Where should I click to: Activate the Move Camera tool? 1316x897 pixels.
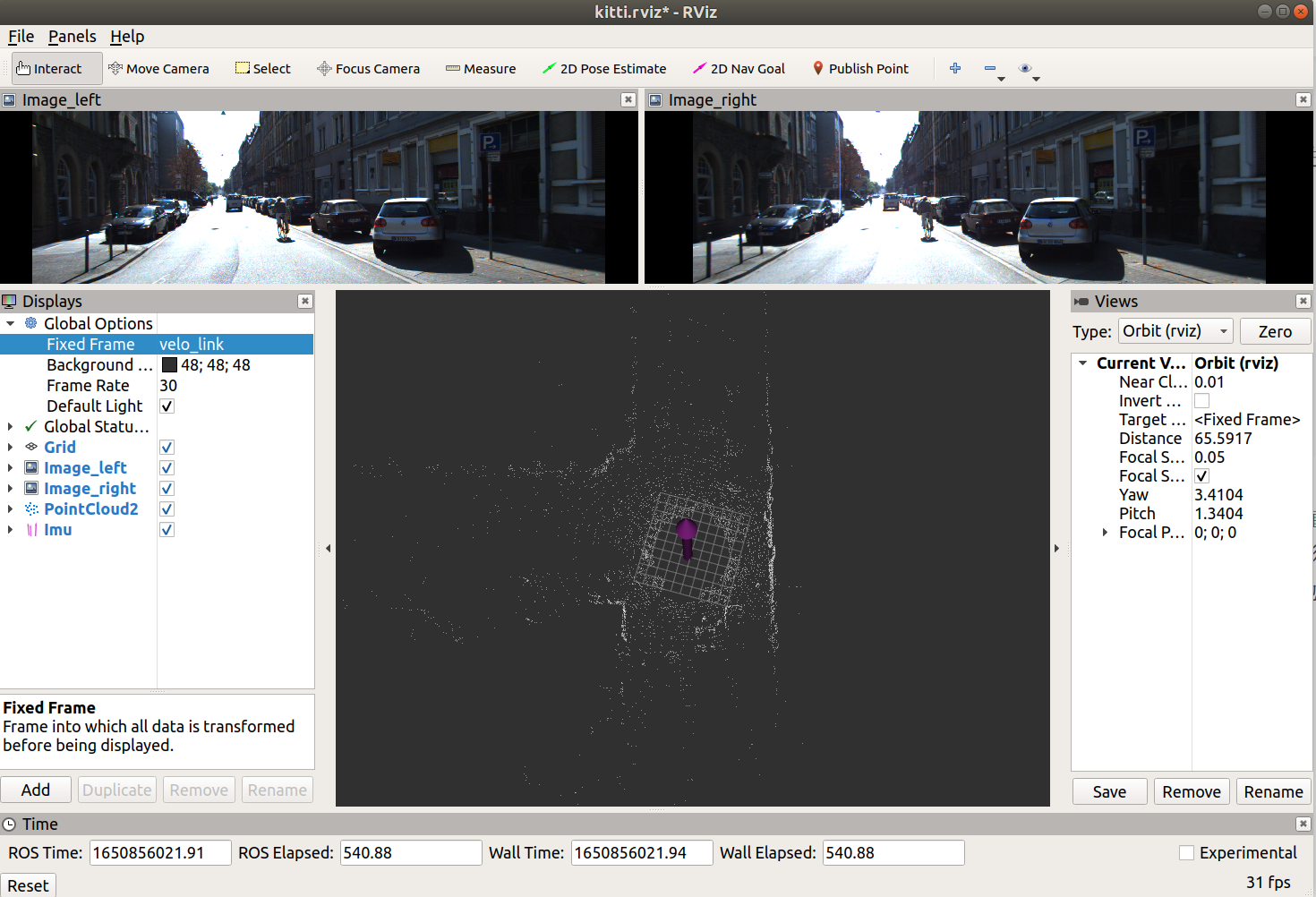pos(158,69)
